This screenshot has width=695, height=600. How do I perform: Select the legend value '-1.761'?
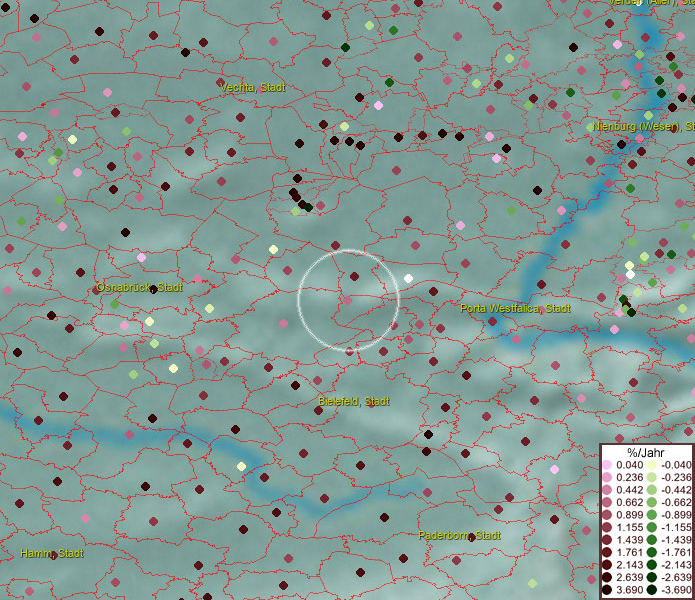pyautogui.click(x=676, y=553)
